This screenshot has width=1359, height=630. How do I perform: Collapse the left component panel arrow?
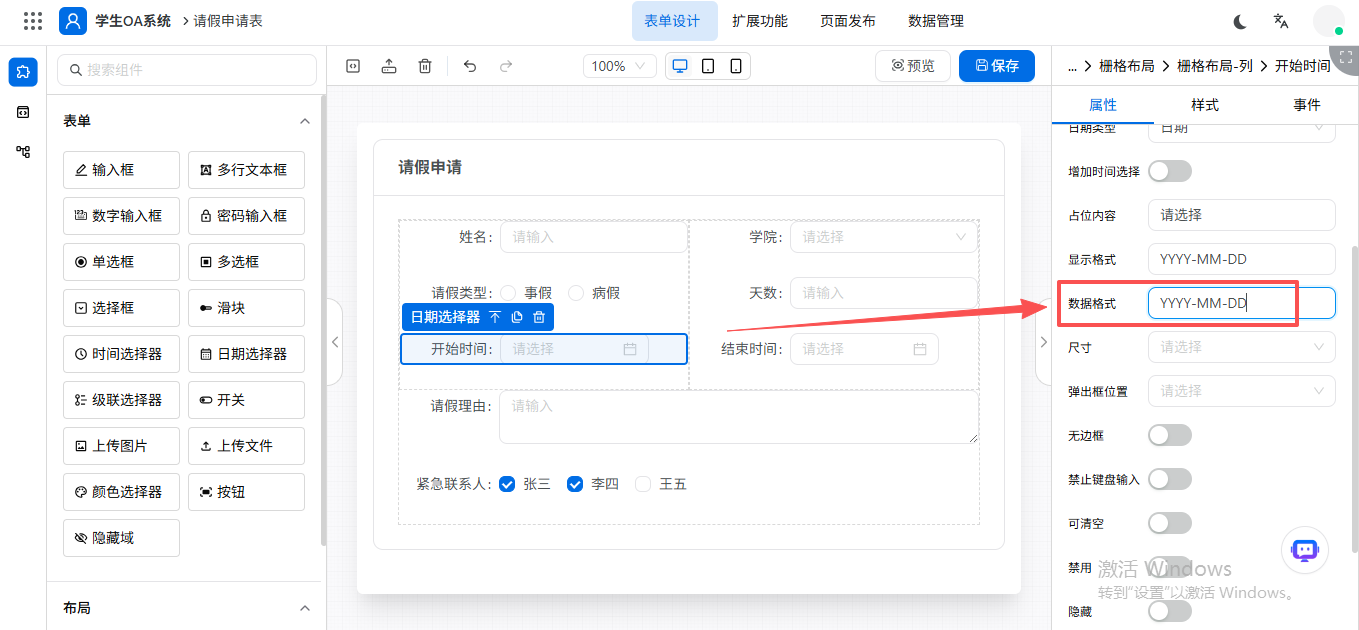pyautogui.click(x=335, y=342)
